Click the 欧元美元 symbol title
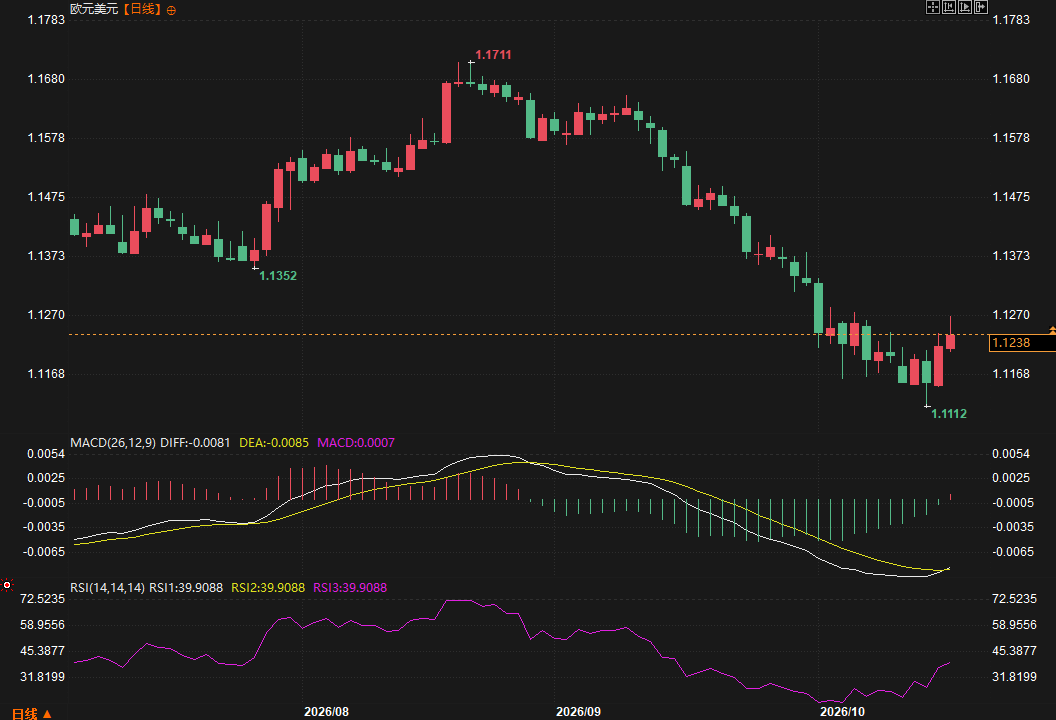 [94, 9]
